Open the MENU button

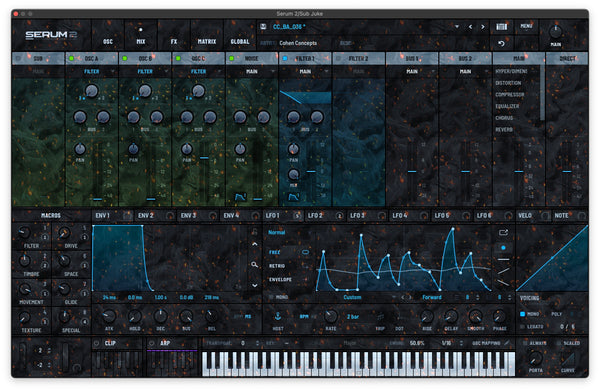526,26
